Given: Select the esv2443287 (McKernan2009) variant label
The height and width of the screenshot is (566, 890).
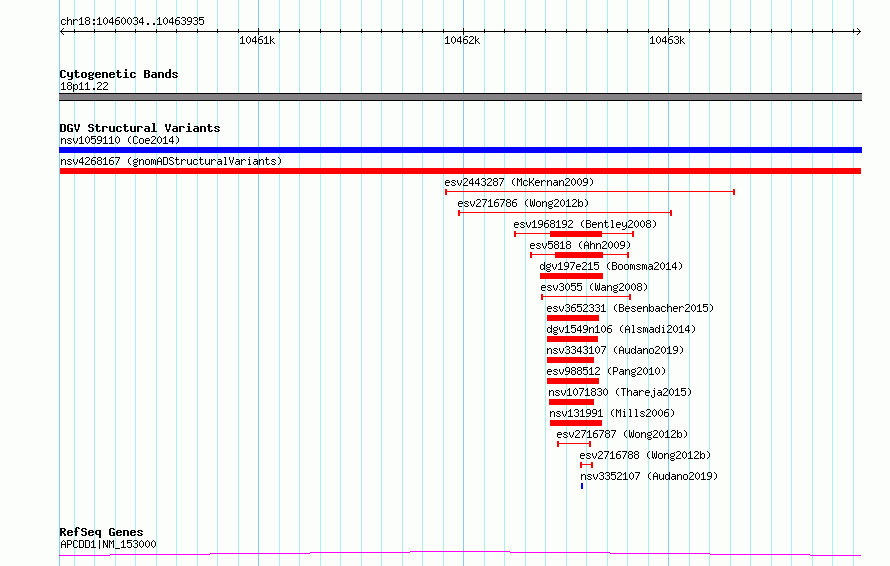Looking at the screenshot, I should (519, 182).
